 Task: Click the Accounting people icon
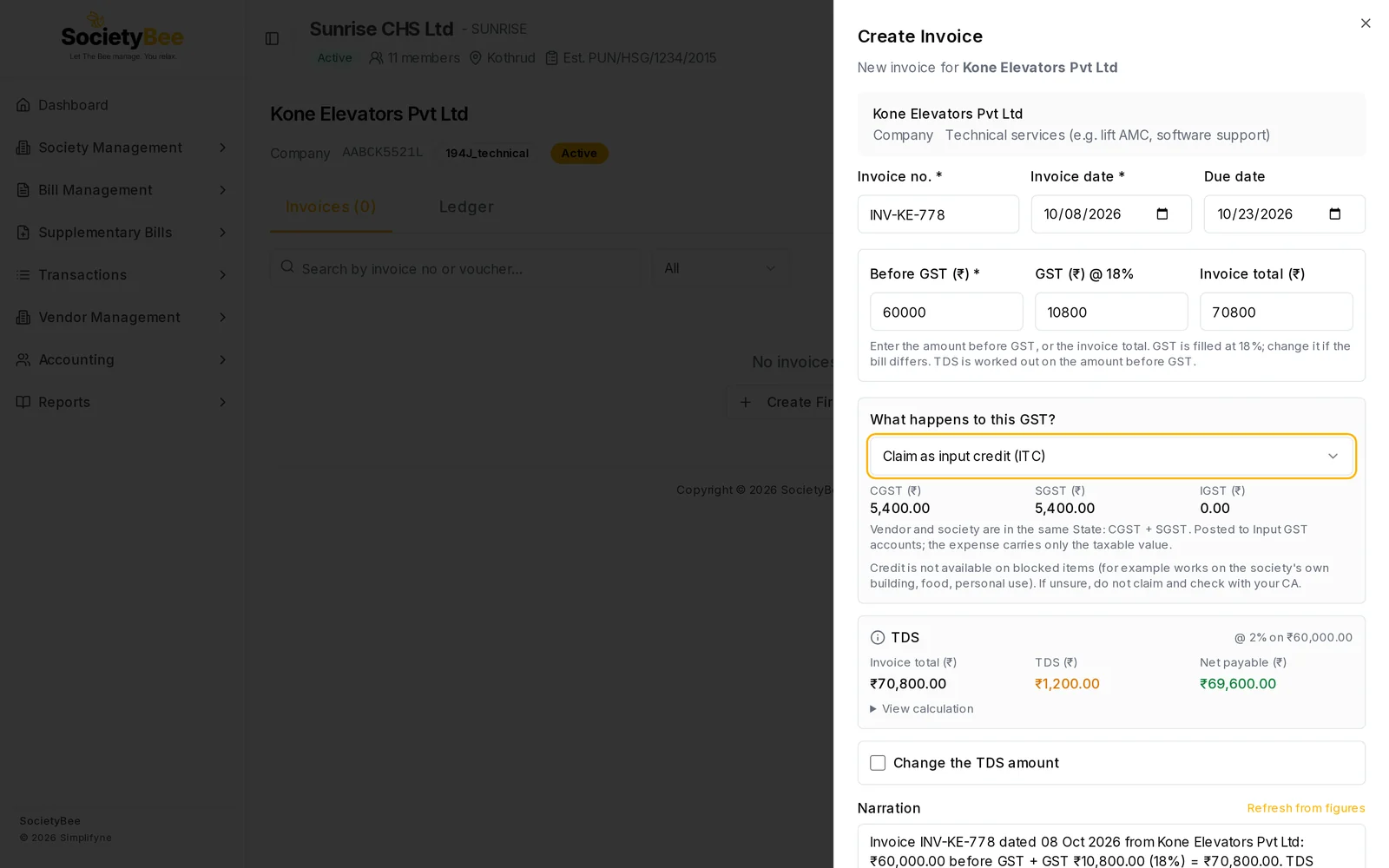pos(23,360)
